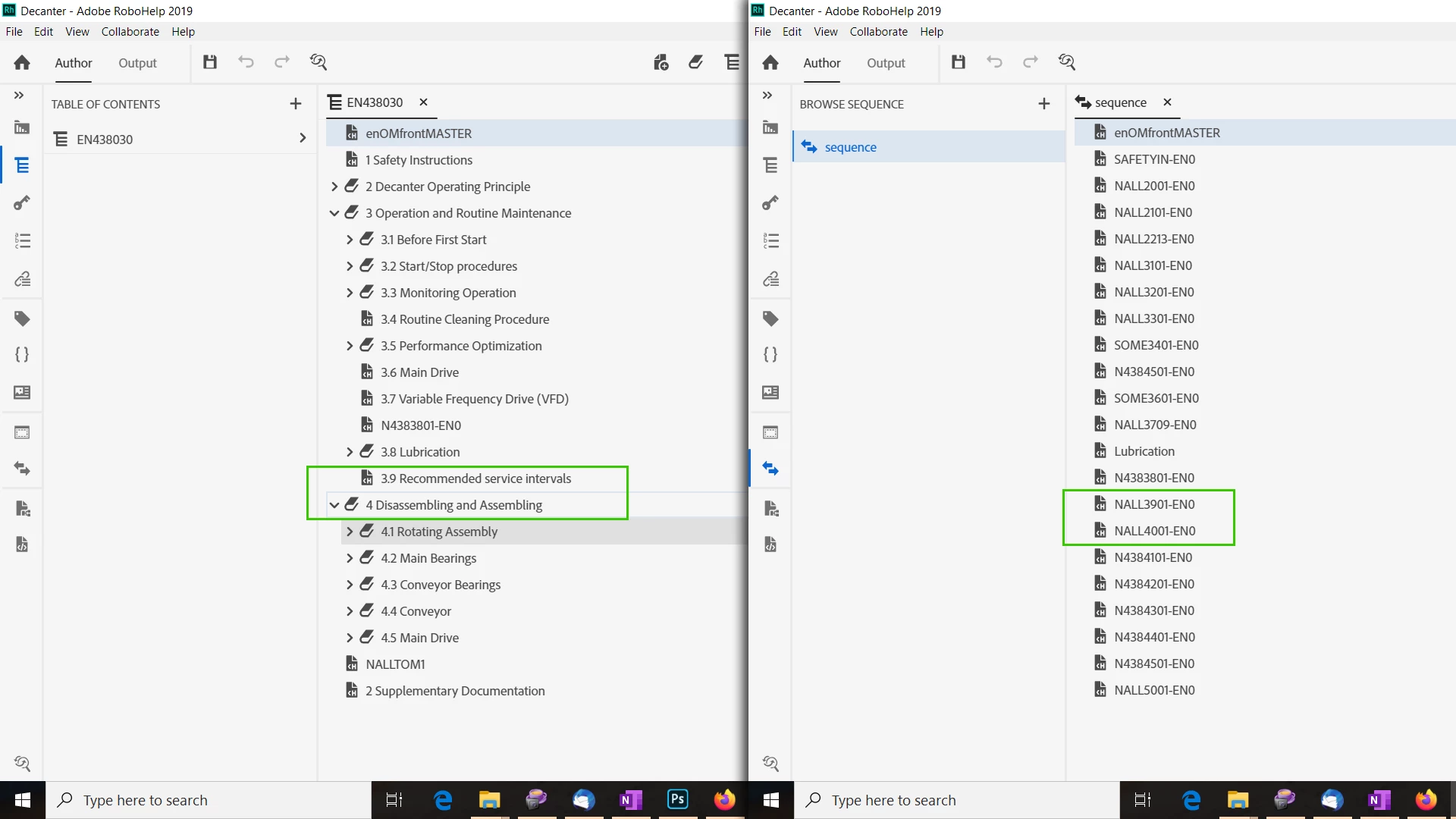The image size is (1456, 819).
Task: Open the View menu in left window
Action: coord(77,32)
